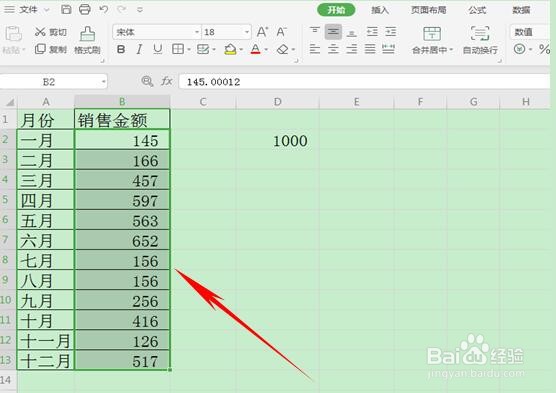Increase font size with the larger A icon
This screenshot has height=393, width=556.
coord(262,32)
